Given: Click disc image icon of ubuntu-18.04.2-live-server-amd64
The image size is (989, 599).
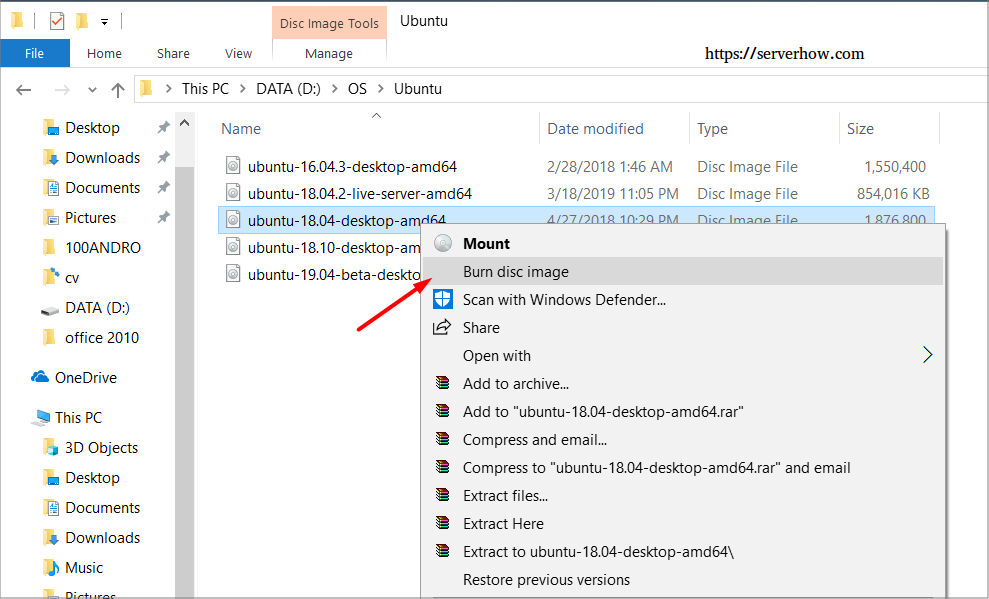Looking at the screenshot, I should click(x=233, y=193).
